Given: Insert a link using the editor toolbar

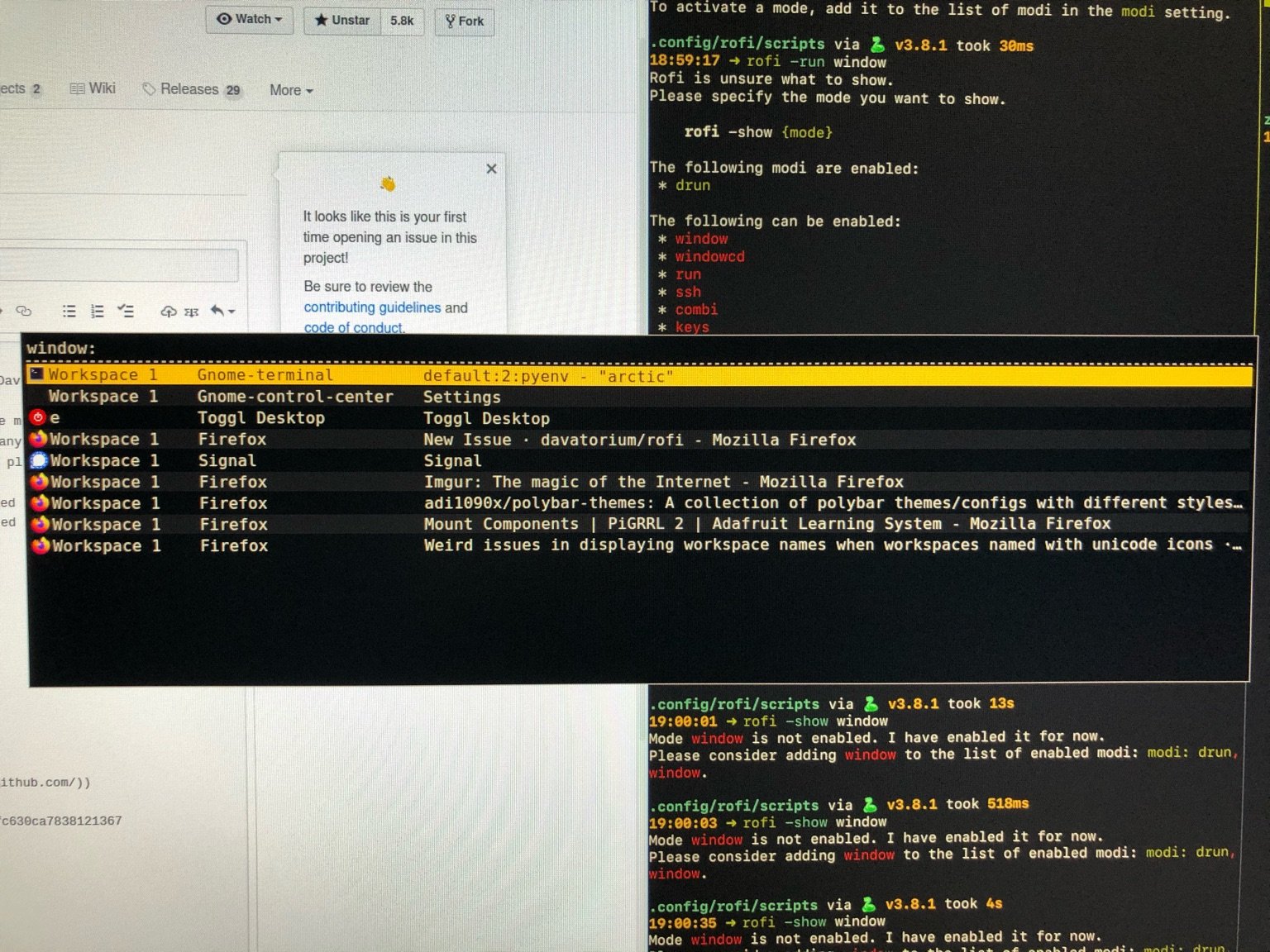Looking at the screenshot, I should tap(24, 311).
